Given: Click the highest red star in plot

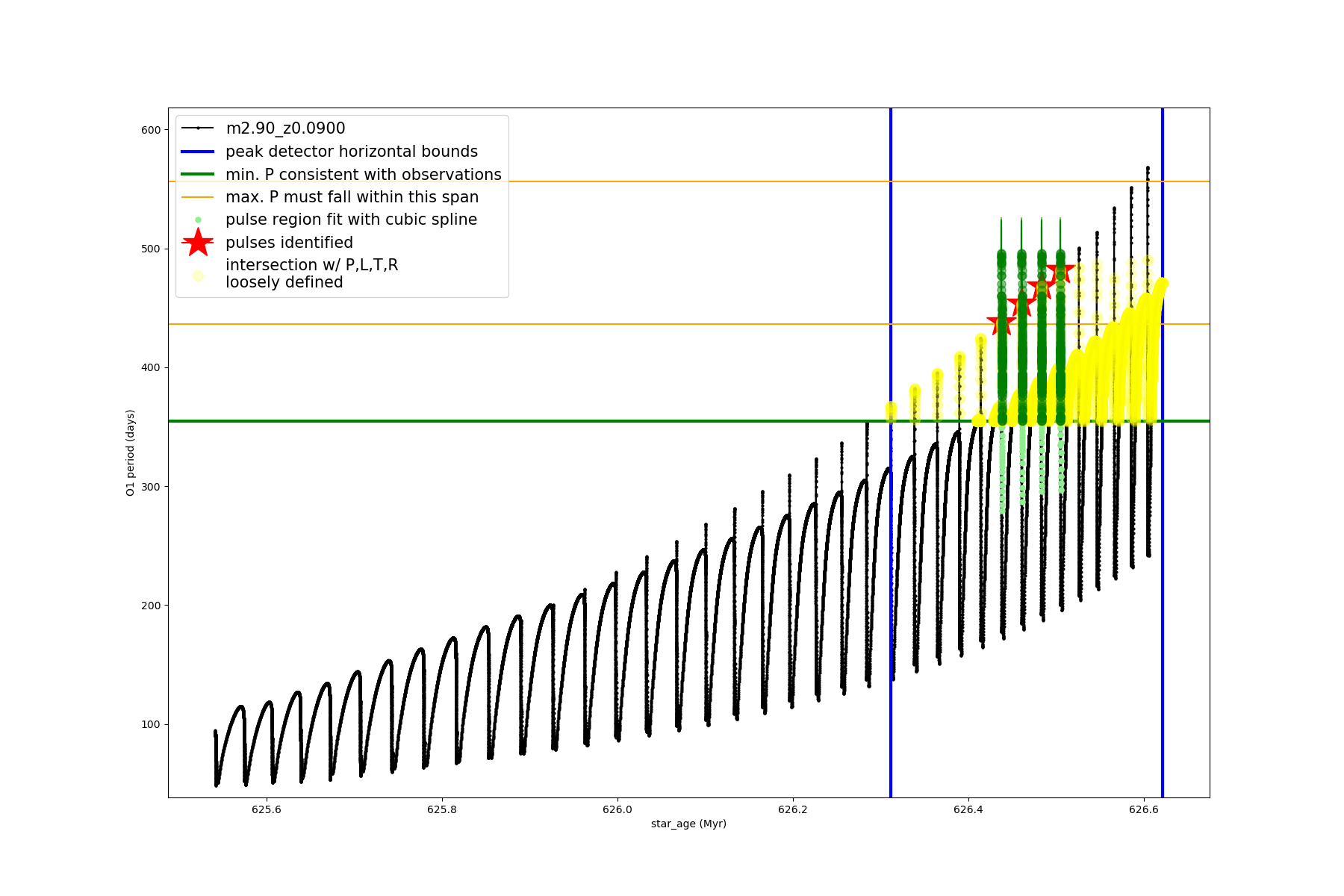Looking at the screenshot, I should (x=1060, y=272).
